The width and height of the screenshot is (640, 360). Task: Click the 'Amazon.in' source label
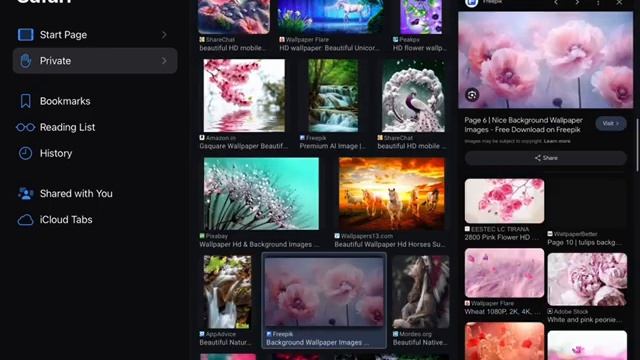pyautogui.click(x=220, y=138)
